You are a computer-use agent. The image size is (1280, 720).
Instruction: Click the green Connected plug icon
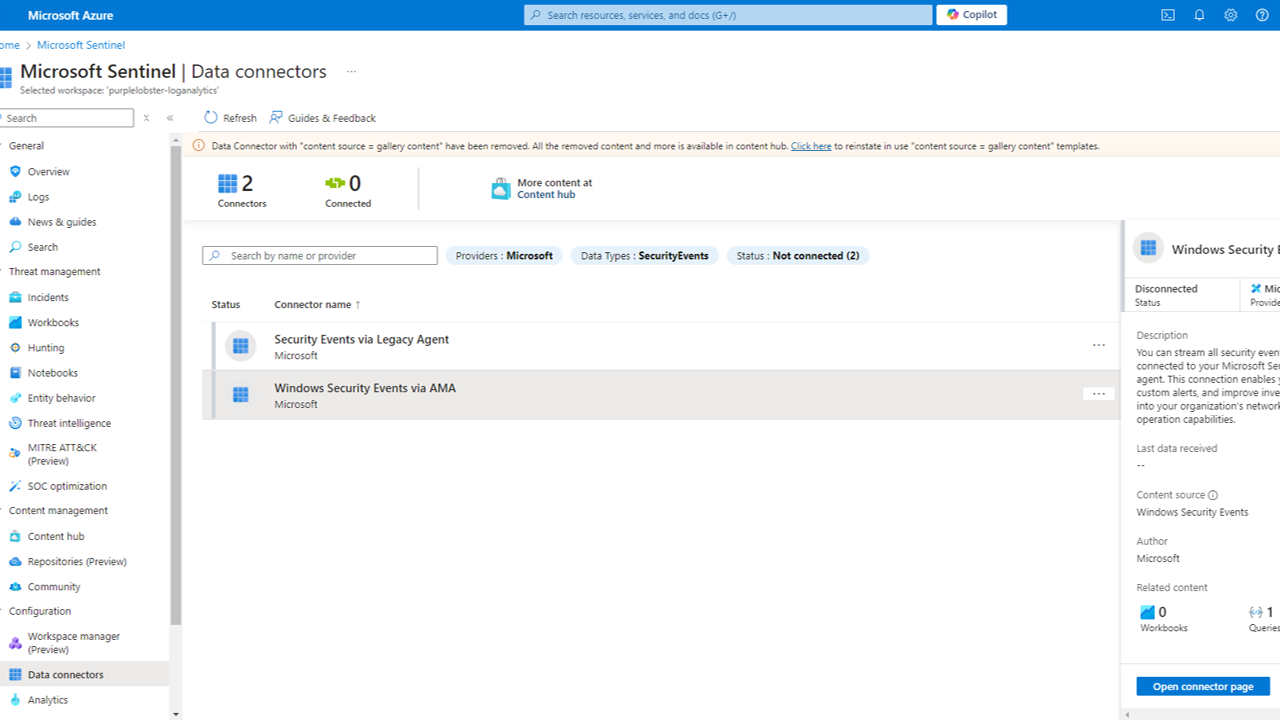point(335,183)
